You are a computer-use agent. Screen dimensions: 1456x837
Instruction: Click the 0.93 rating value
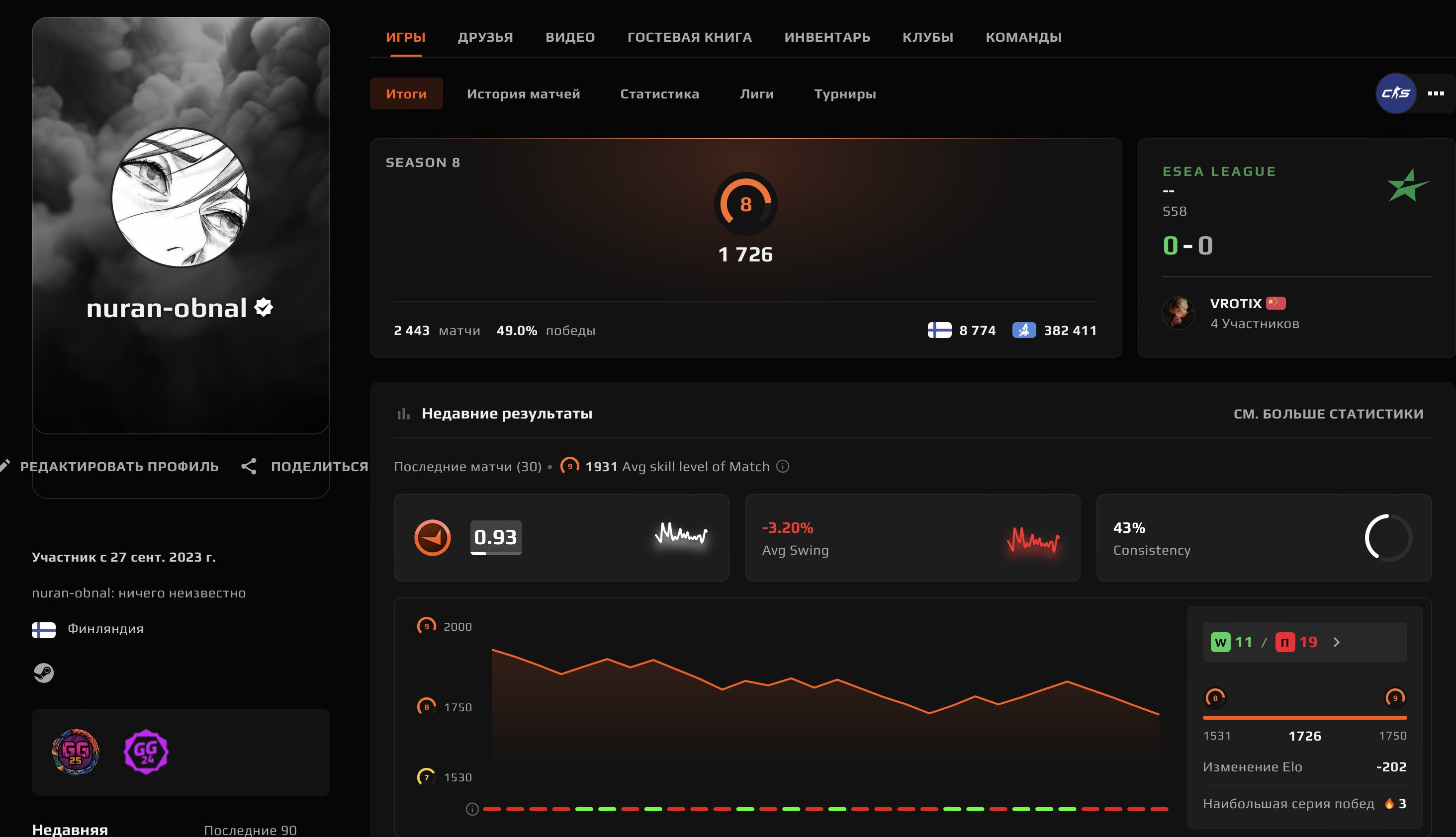496,537
